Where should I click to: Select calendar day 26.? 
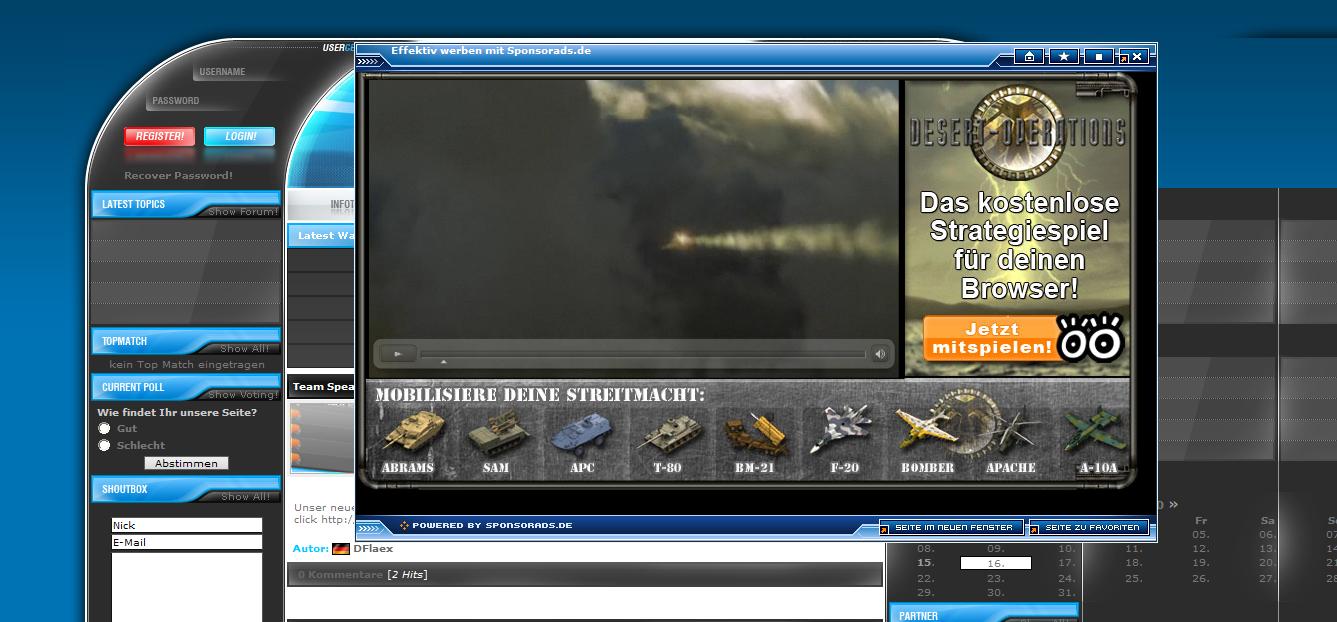click(x=1201, y=578)
